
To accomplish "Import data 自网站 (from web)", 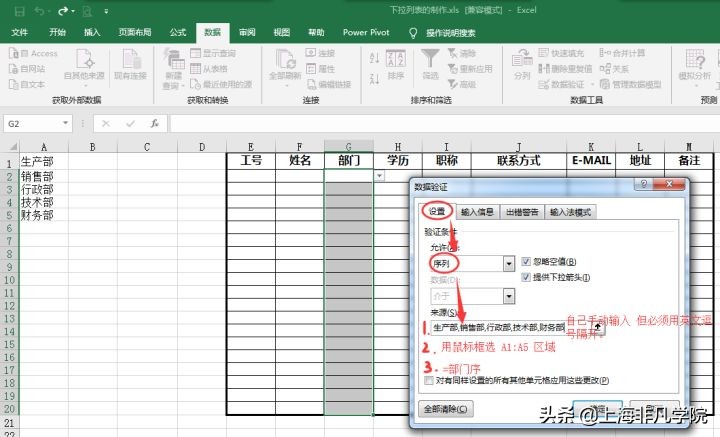I will click(x=28, y=69).
